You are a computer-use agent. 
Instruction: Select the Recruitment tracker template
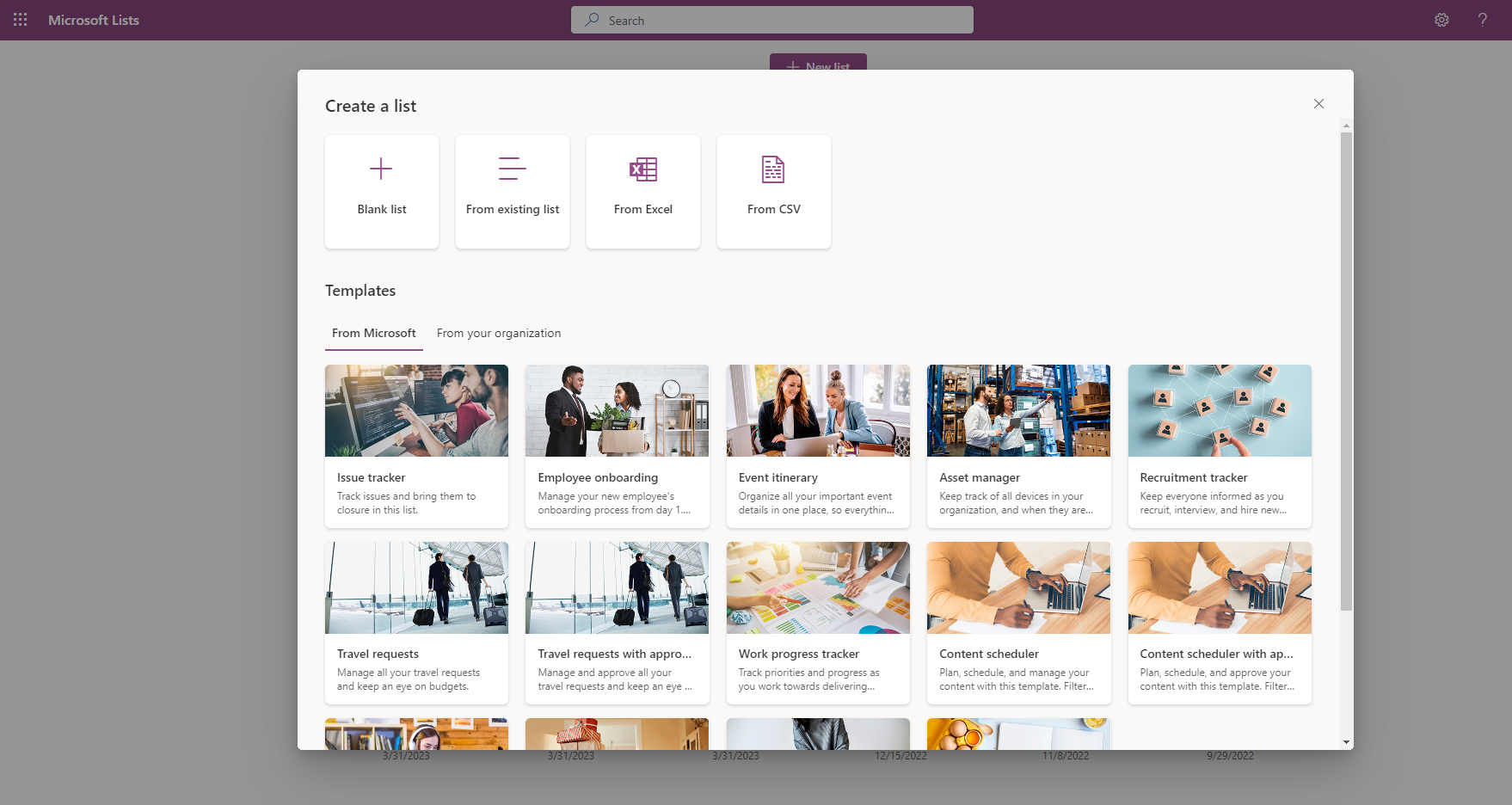pos(1219,446)
